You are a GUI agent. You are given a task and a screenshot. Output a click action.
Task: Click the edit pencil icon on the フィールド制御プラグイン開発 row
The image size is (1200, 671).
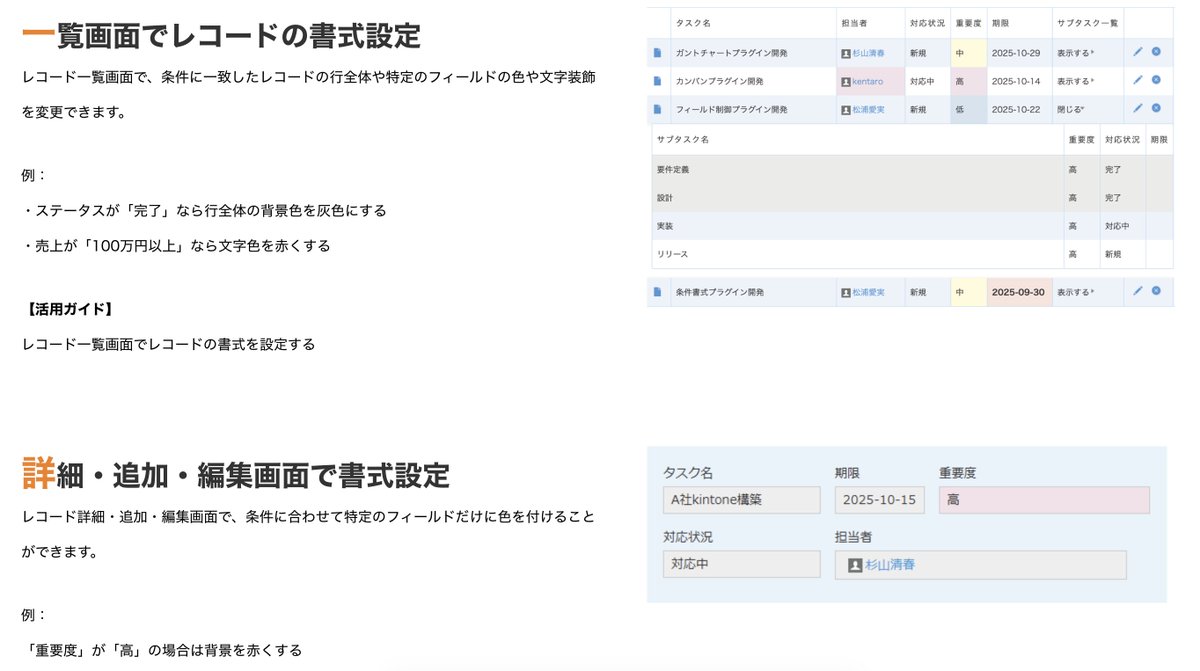pyautogui.click(x=1137, y=109)
